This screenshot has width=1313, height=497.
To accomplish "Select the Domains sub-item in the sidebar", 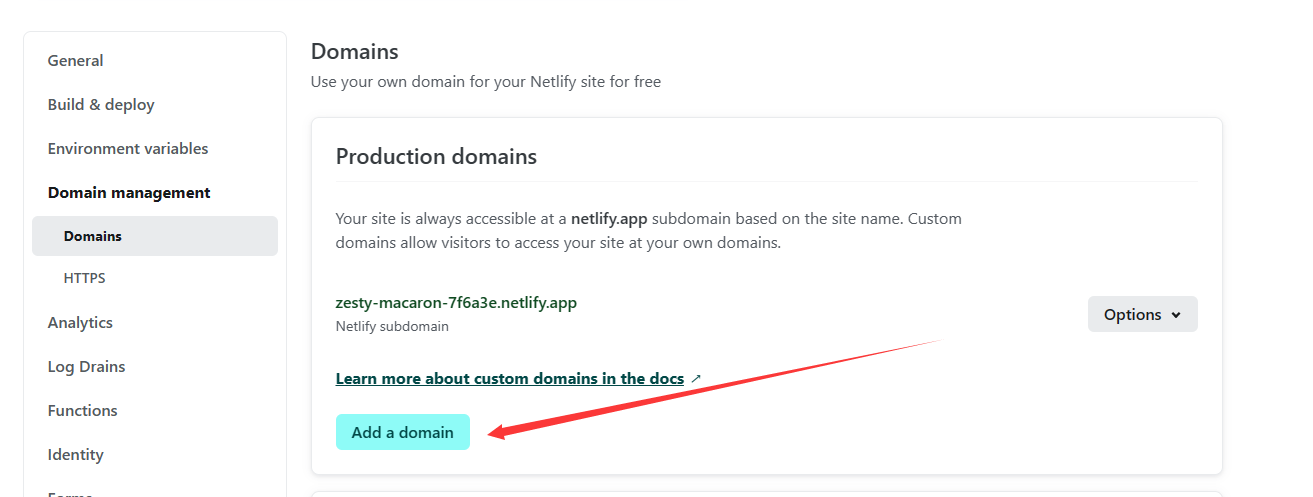I will click(93, 237).
